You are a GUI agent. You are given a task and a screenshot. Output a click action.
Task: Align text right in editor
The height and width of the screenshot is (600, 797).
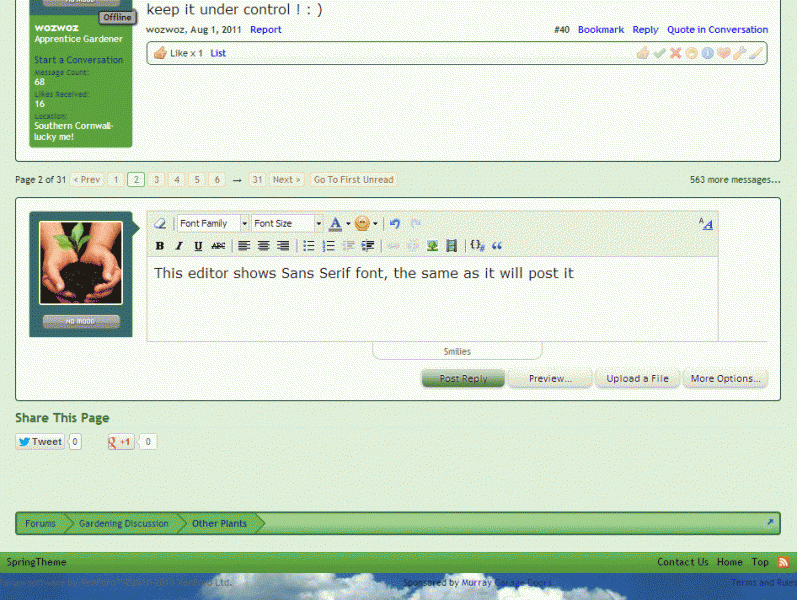coord(283,246)
